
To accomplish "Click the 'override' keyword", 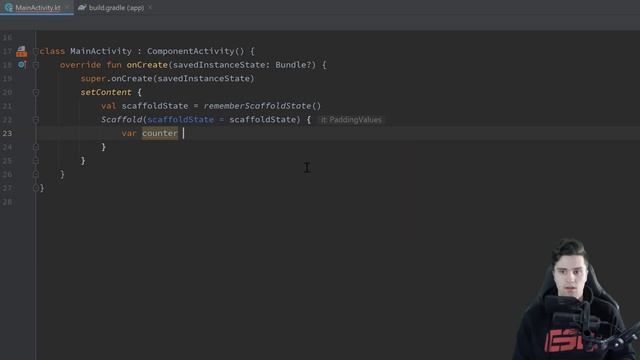I will (80, 65).
